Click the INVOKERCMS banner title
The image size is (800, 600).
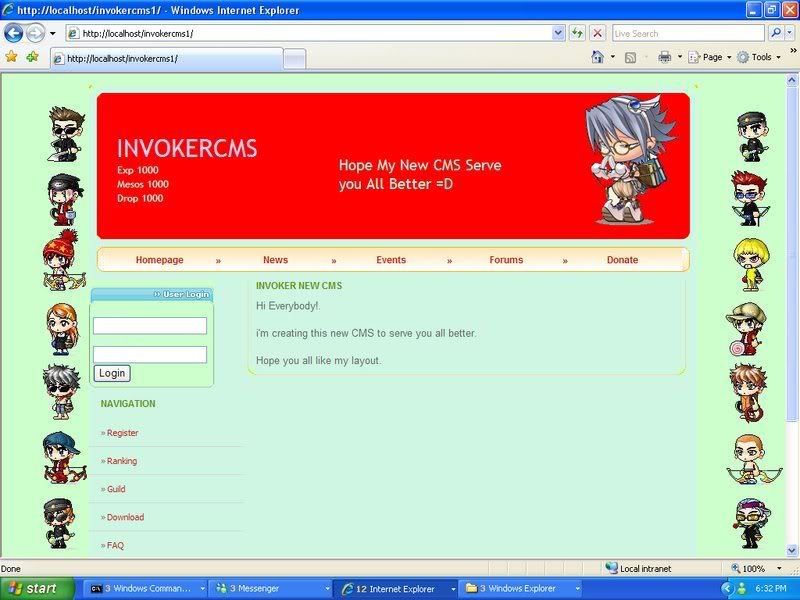pos(187,148)
